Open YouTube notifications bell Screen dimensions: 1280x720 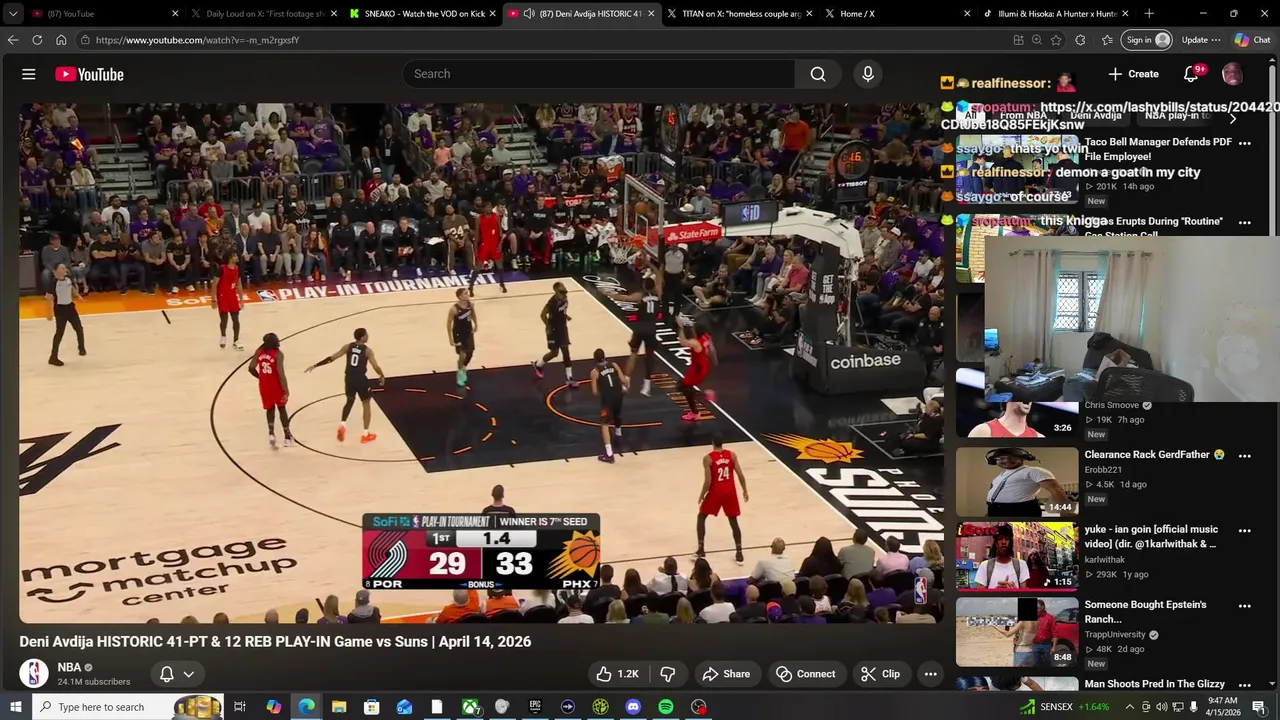[1191, 74]
